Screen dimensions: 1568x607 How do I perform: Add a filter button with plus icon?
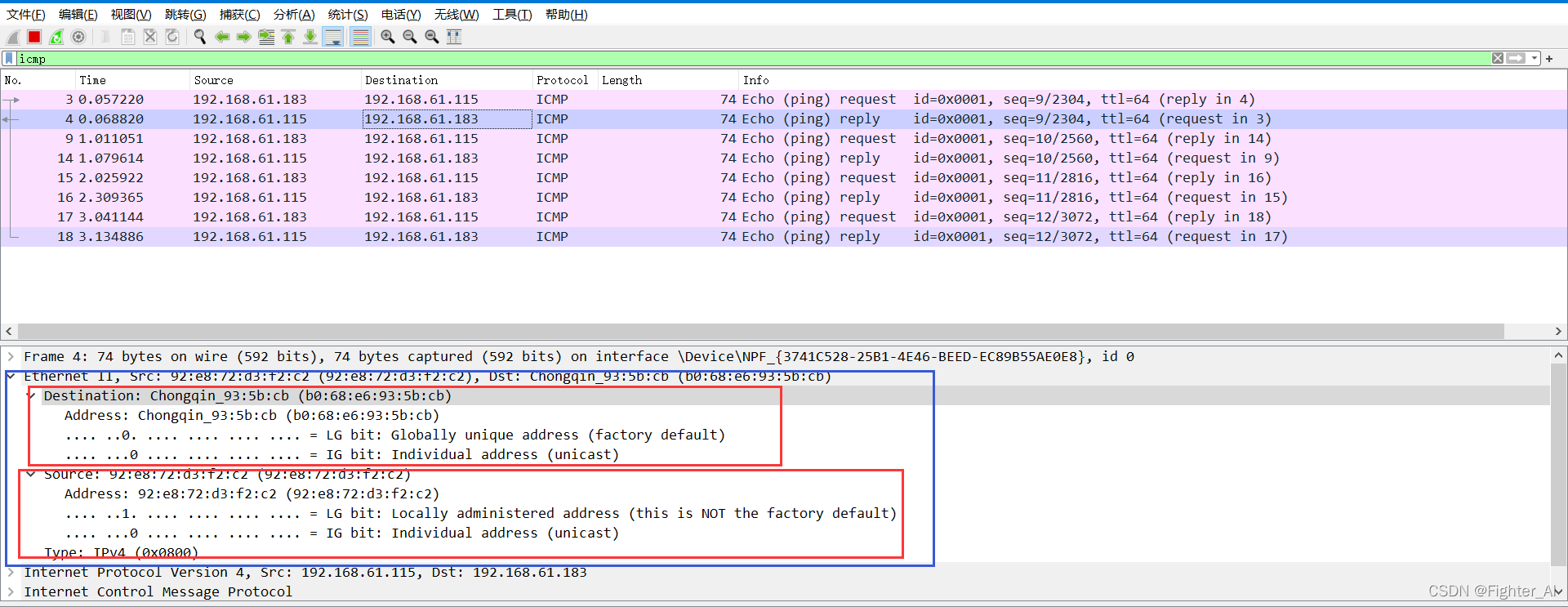pyautogui.click(x=1549, y=59)
